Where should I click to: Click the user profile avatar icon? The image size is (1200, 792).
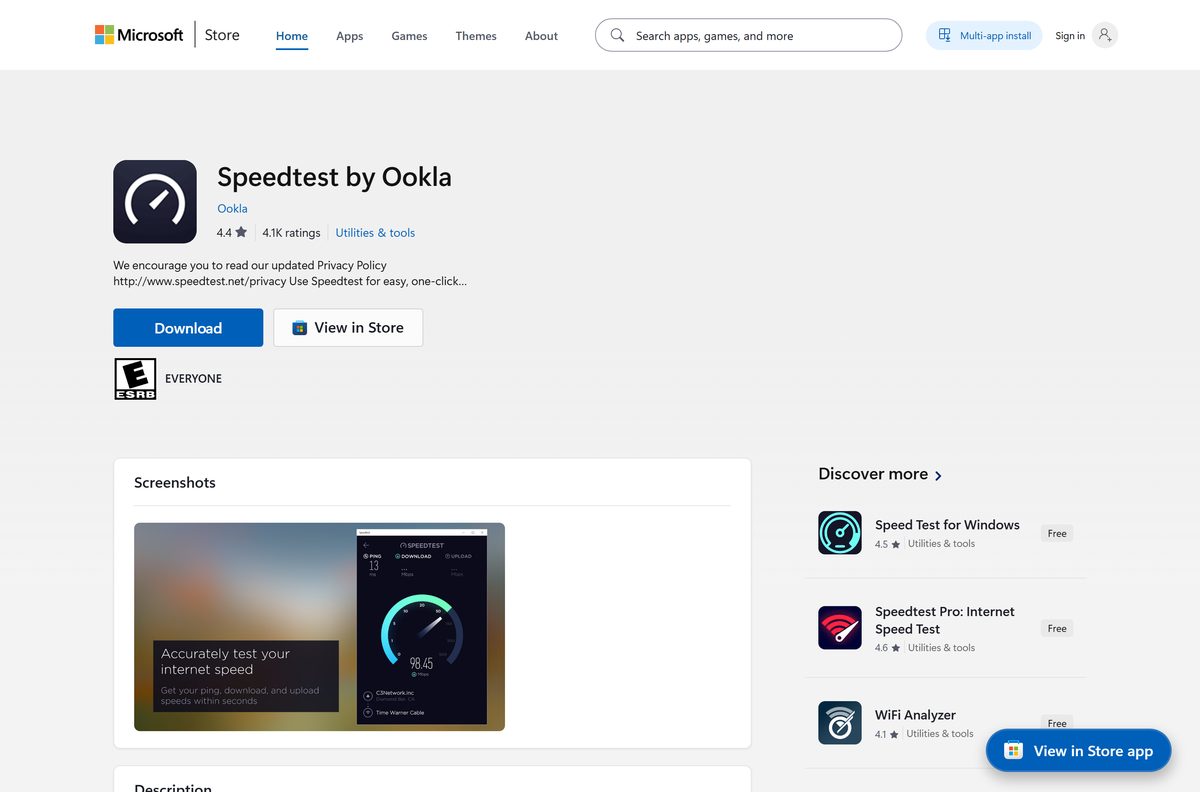point(1104,35)
